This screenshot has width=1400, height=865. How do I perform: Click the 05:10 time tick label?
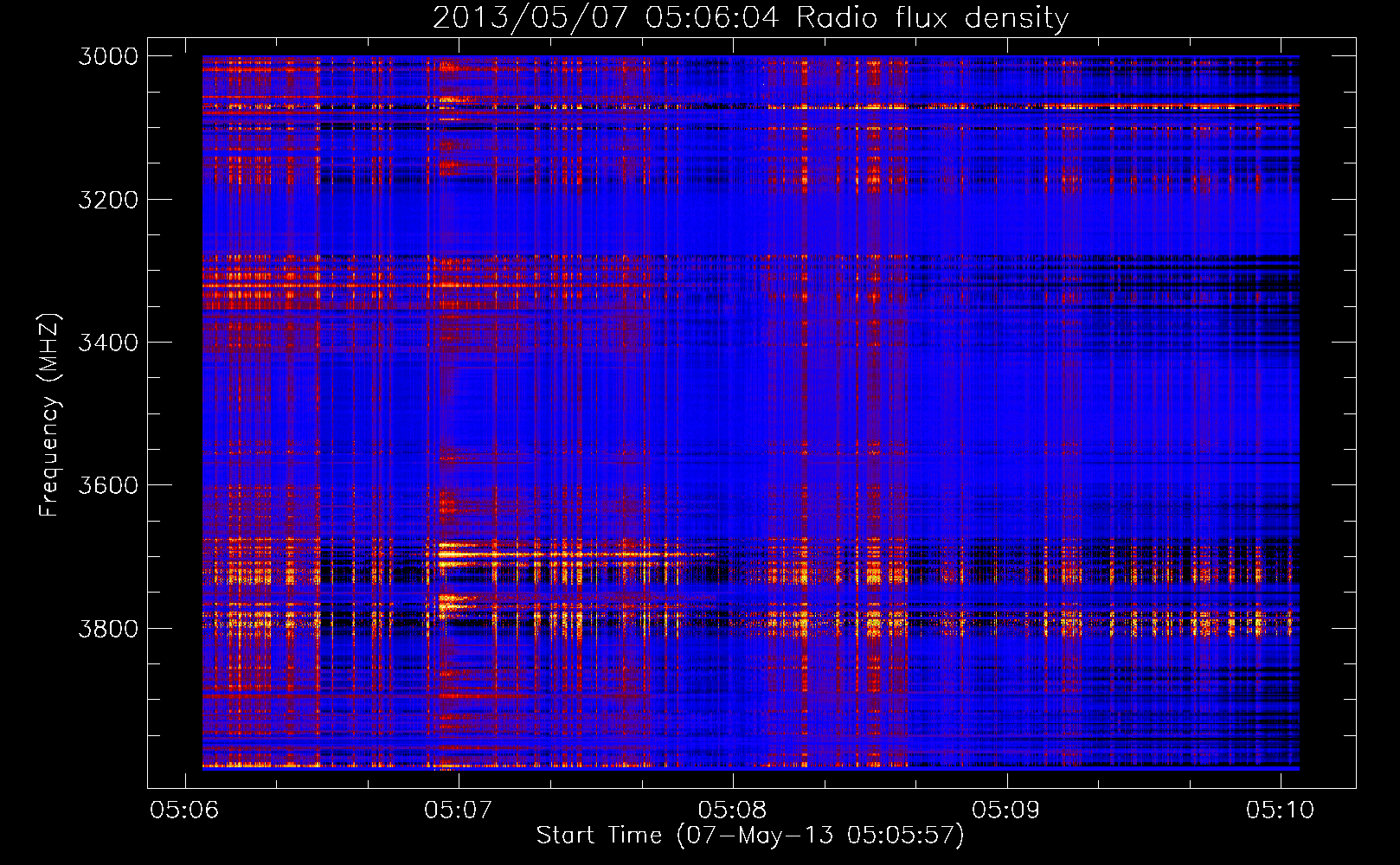(x=1281, y=810)
